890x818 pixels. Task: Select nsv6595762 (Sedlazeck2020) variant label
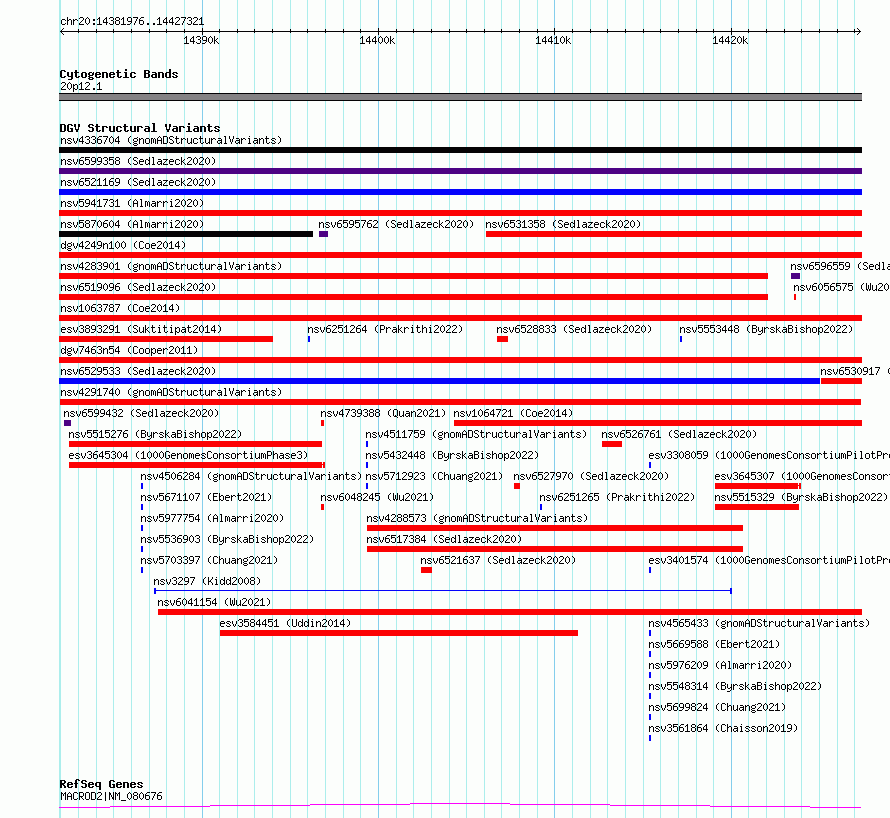[x=396, y=224]
